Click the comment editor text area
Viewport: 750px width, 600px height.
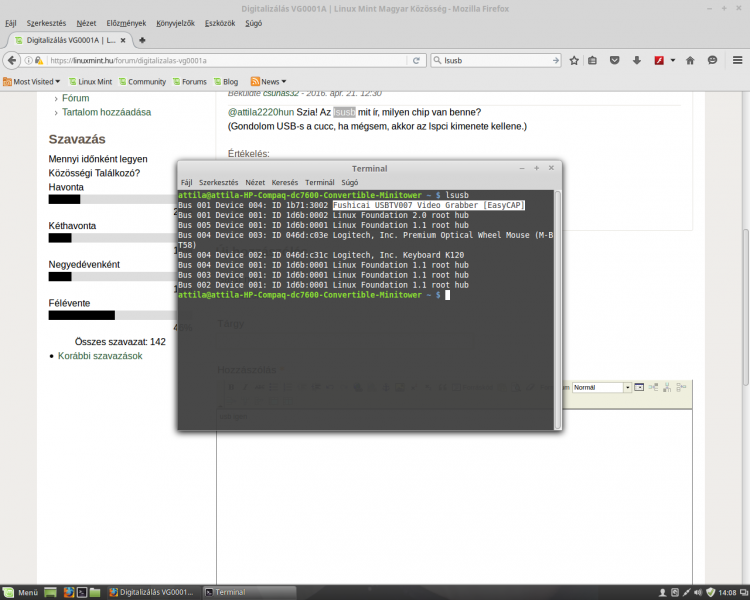[x=454, y=498]
